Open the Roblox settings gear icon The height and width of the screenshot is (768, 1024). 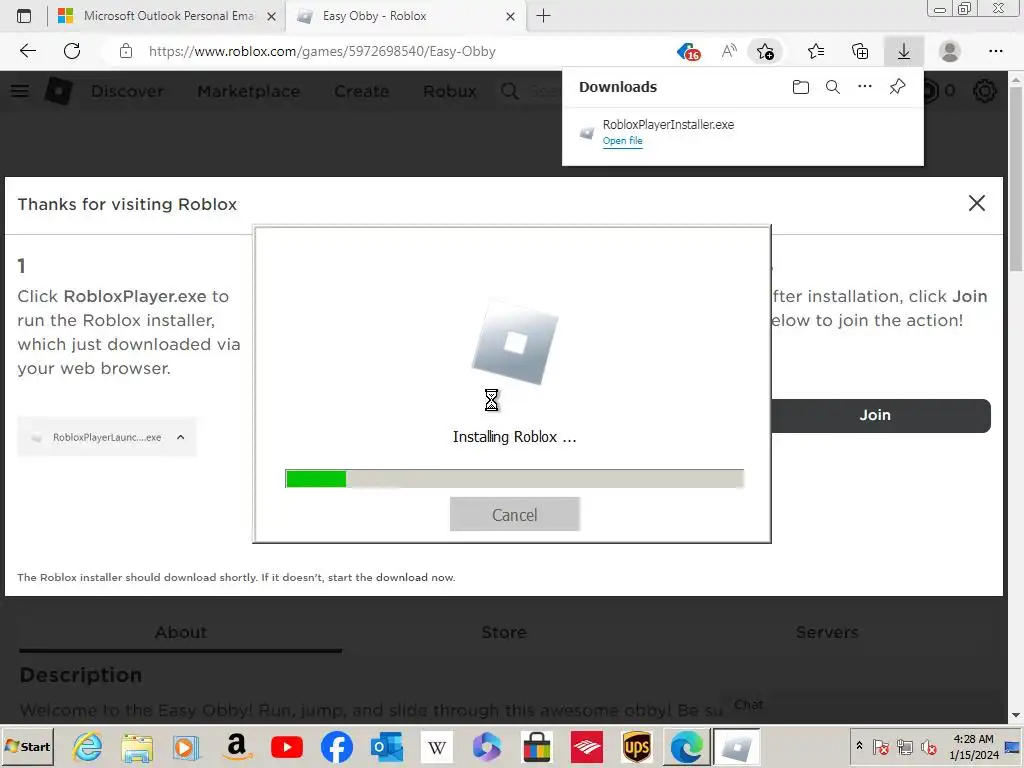985,91
